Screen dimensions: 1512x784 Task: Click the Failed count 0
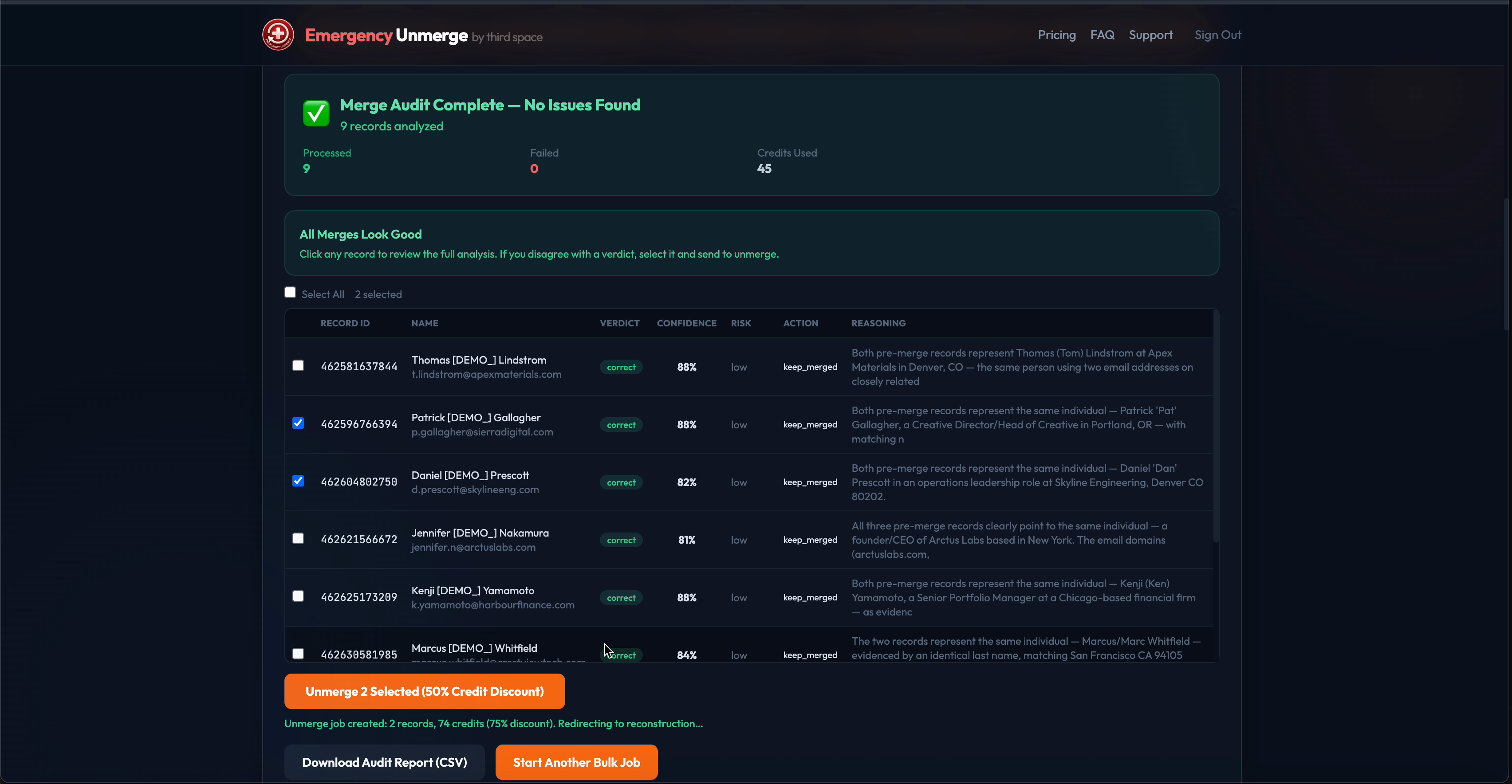tap(534, 169)
